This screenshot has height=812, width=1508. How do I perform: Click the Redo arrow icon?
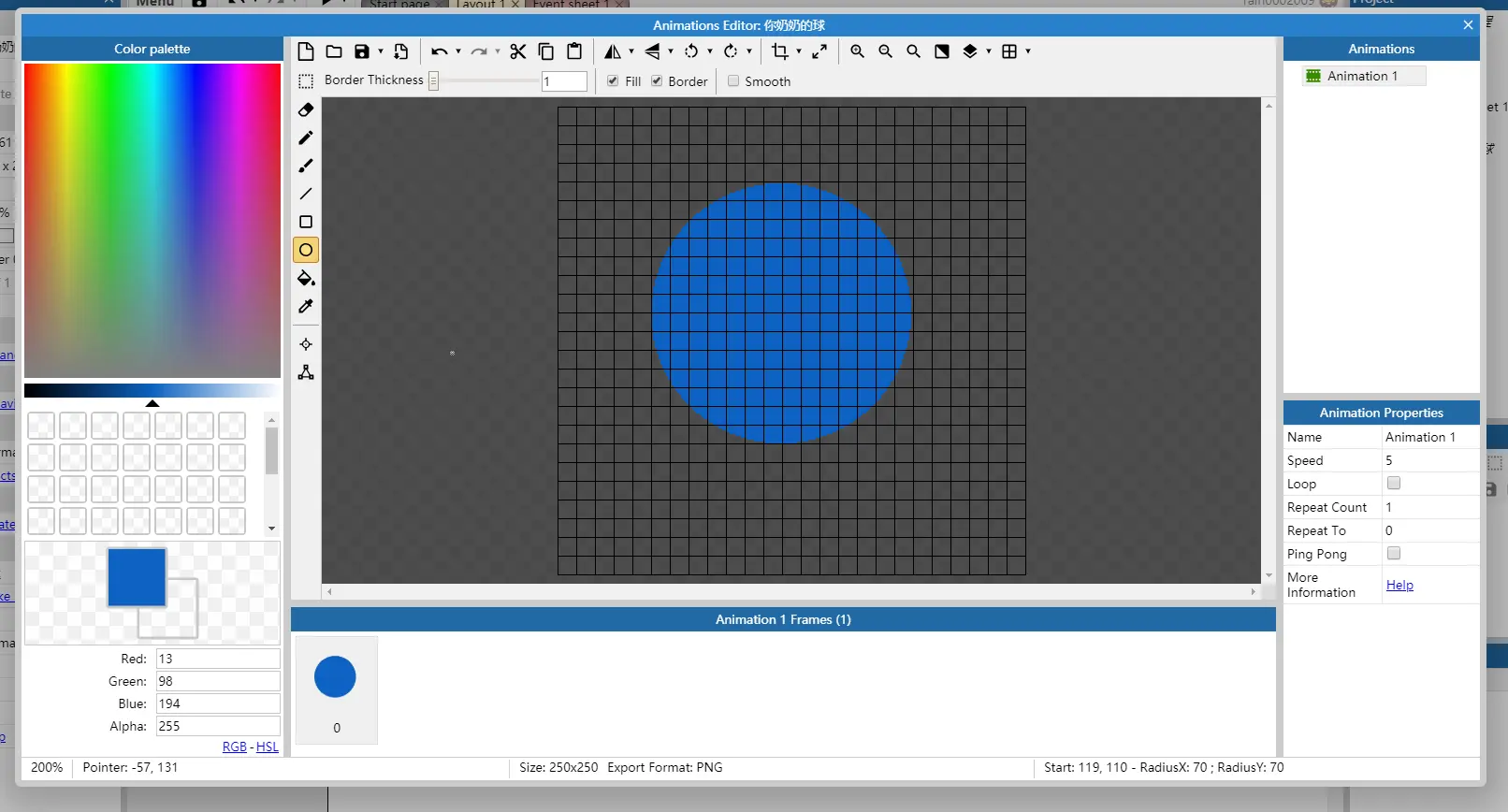[x=478, y=51]
